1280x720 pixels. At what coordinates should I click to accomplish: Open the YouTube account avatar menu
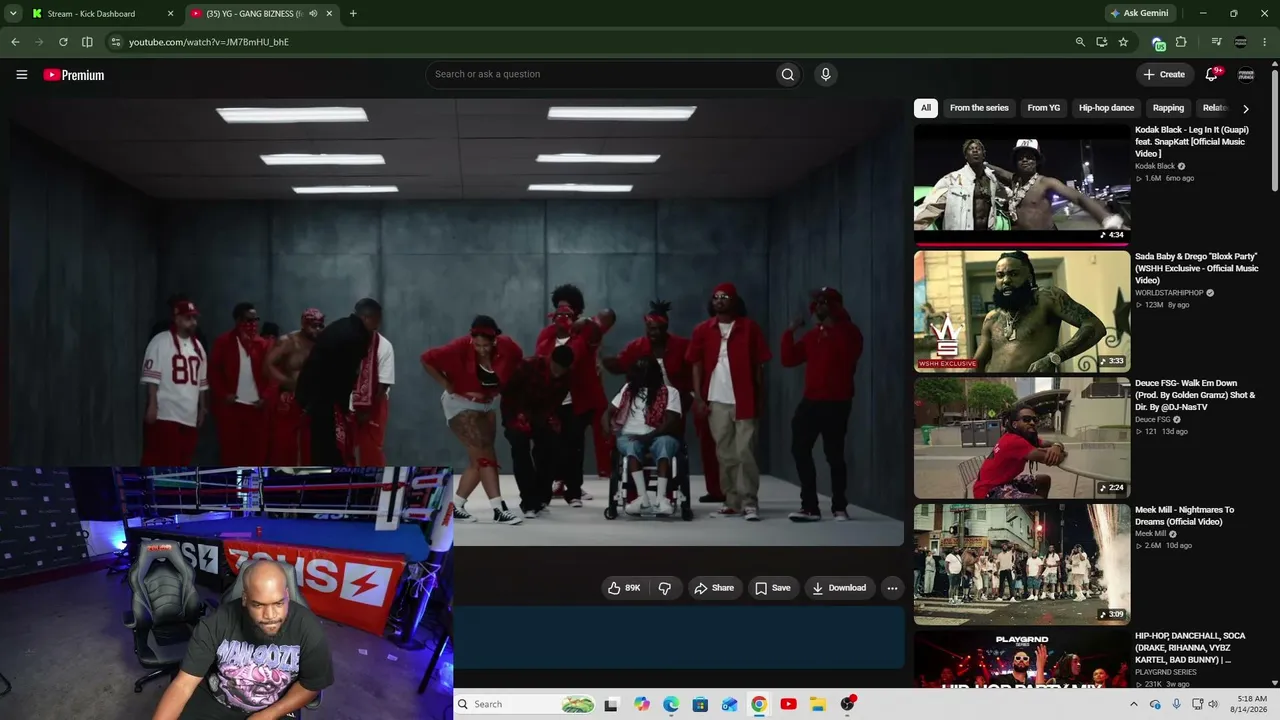pos(1246,74)
